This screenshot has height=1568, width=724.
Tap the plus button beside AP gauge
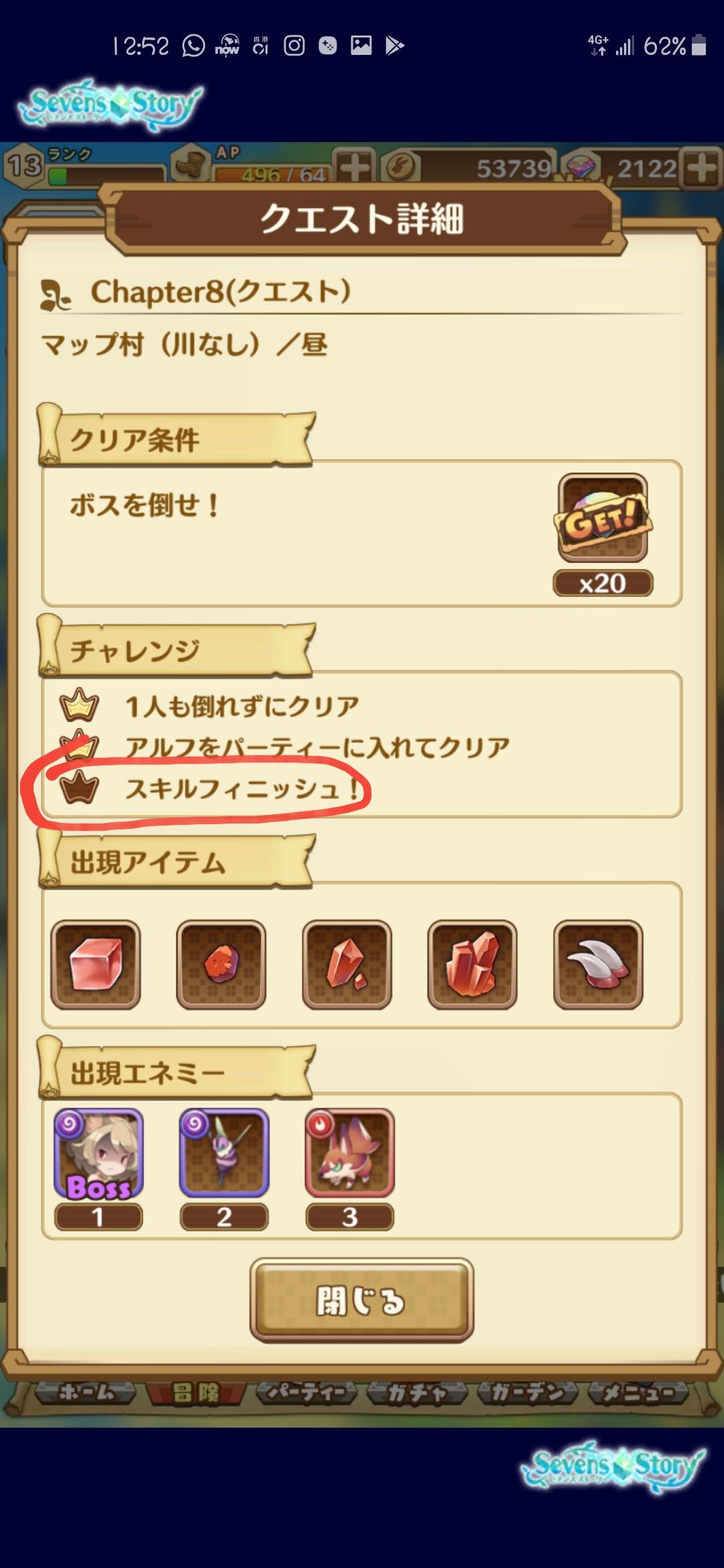[x=355, y=166]
